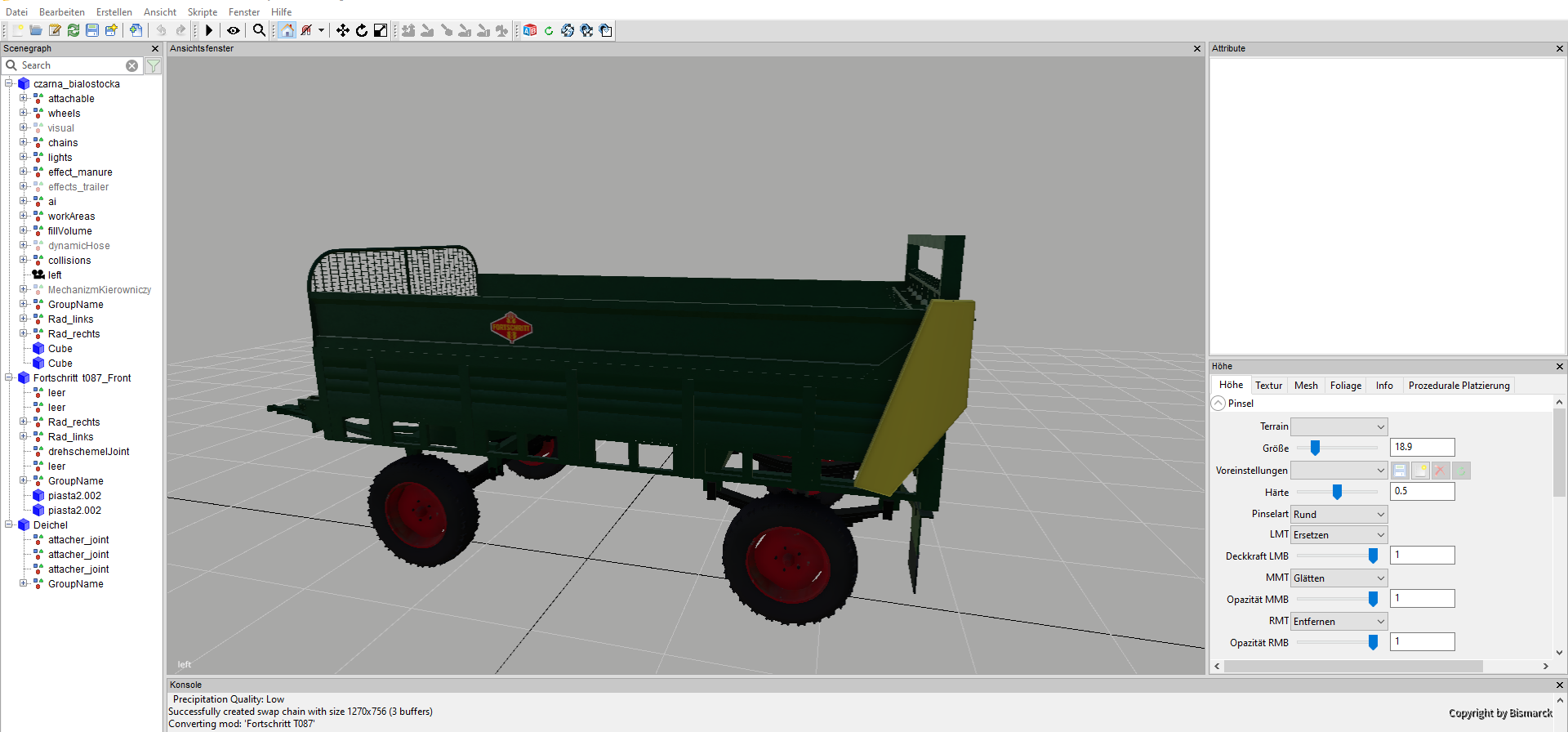The image size is (1568, 732).
Task: Click the import i3d file icon
Action: click(136, 30)
